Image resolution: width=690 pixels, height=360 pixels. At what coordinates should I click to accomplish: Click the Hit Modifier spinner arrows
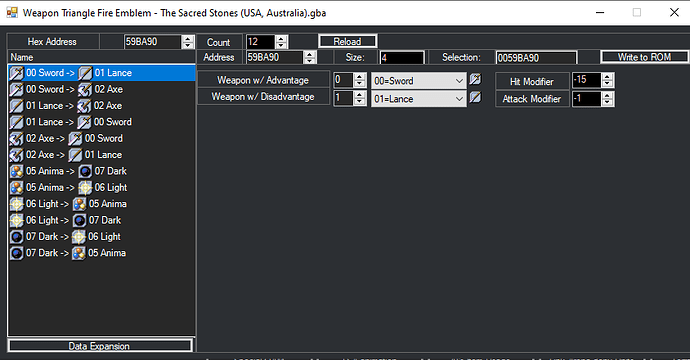click(x=607, y=80)
